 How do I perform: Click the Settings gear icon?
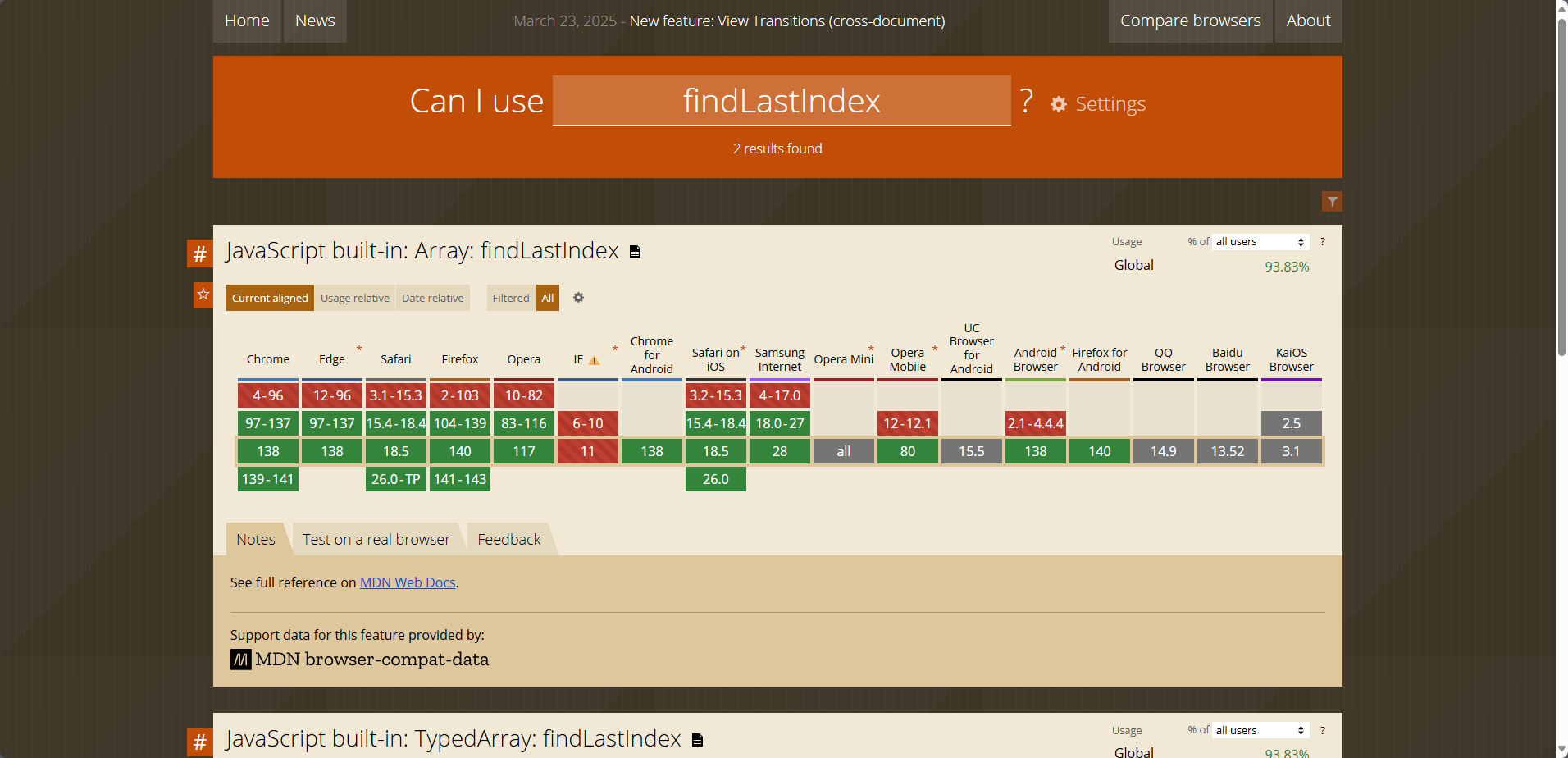click(1059, 104)
